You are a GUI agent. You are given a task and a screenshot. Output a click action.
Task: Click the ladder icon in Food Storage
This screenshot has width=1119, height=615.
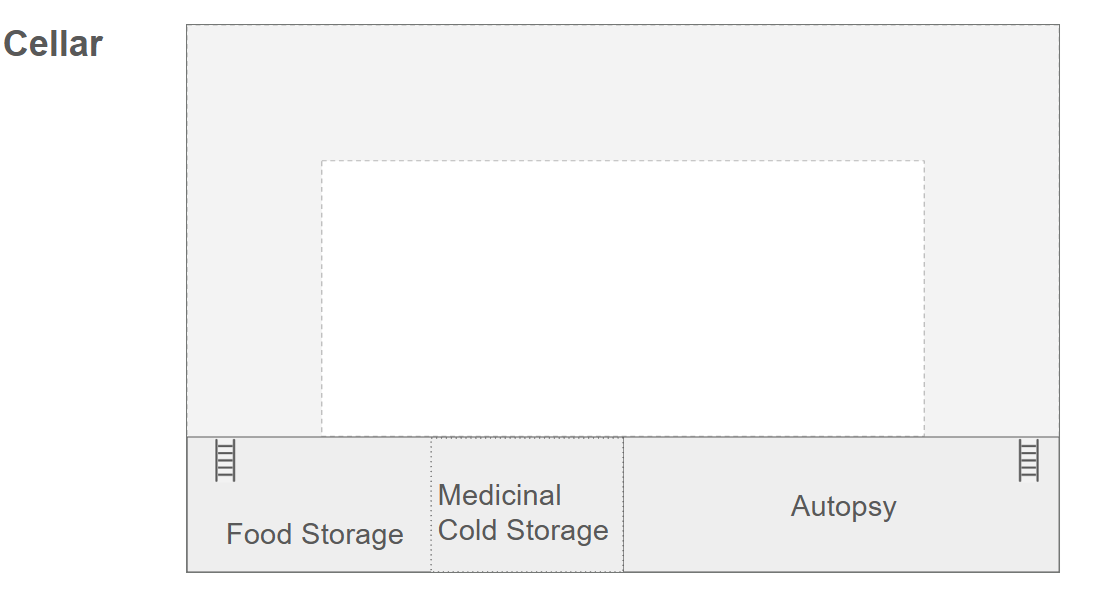coord(226,461)
